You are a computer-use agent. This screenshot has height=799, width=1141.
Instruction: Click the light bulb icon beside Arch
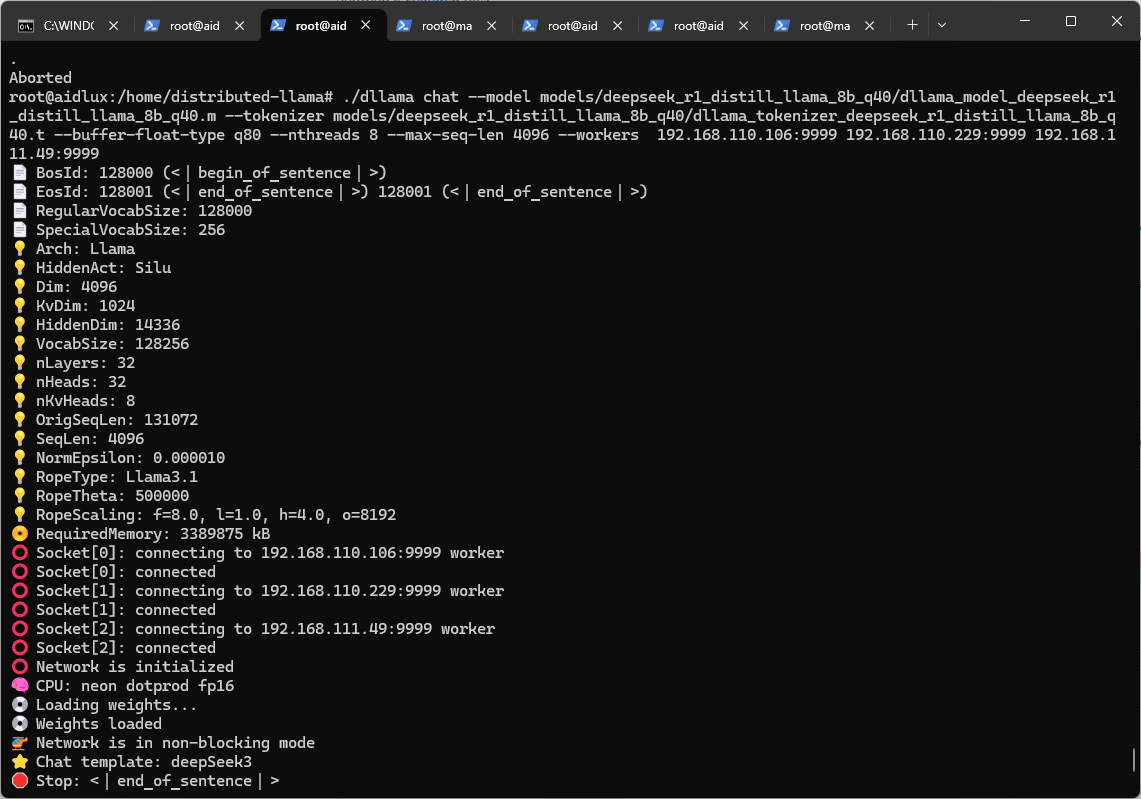(20, 248)
